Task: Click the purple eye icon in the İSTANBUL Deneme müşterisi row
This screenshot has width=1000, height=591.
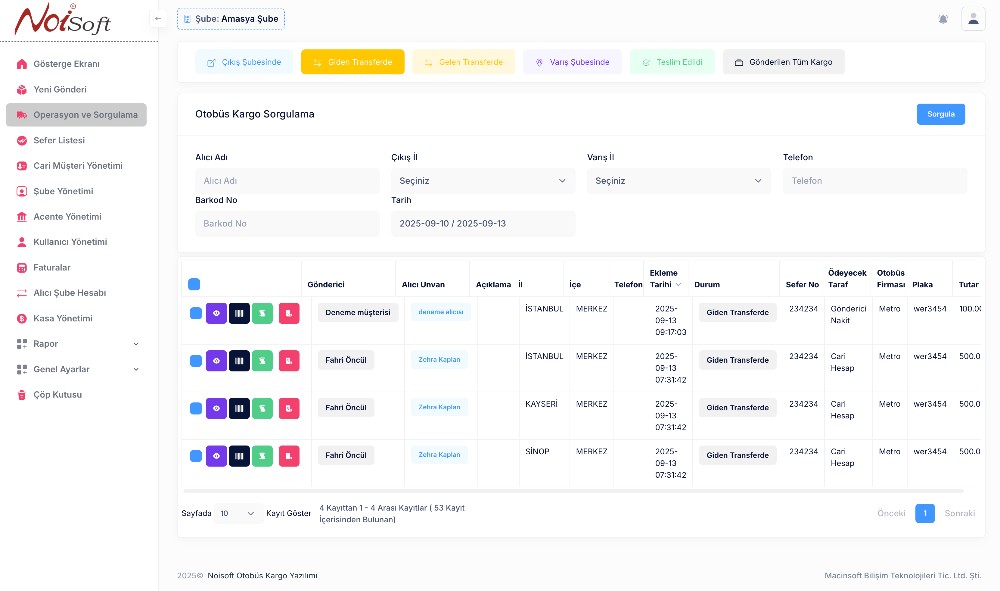Action: 217,313
